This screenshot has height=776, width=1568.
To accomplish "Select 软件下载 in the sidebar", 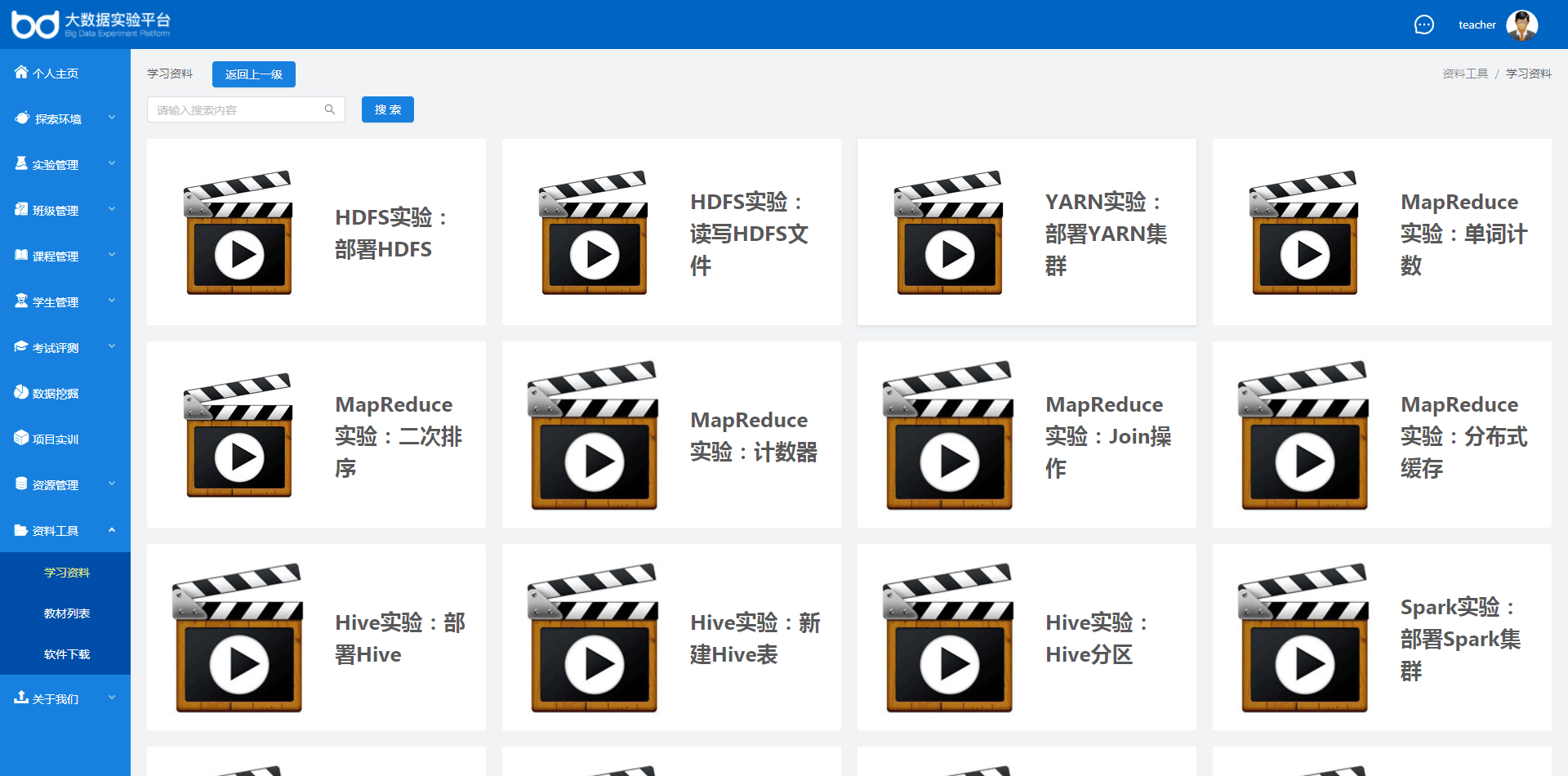I will (67, 654).
